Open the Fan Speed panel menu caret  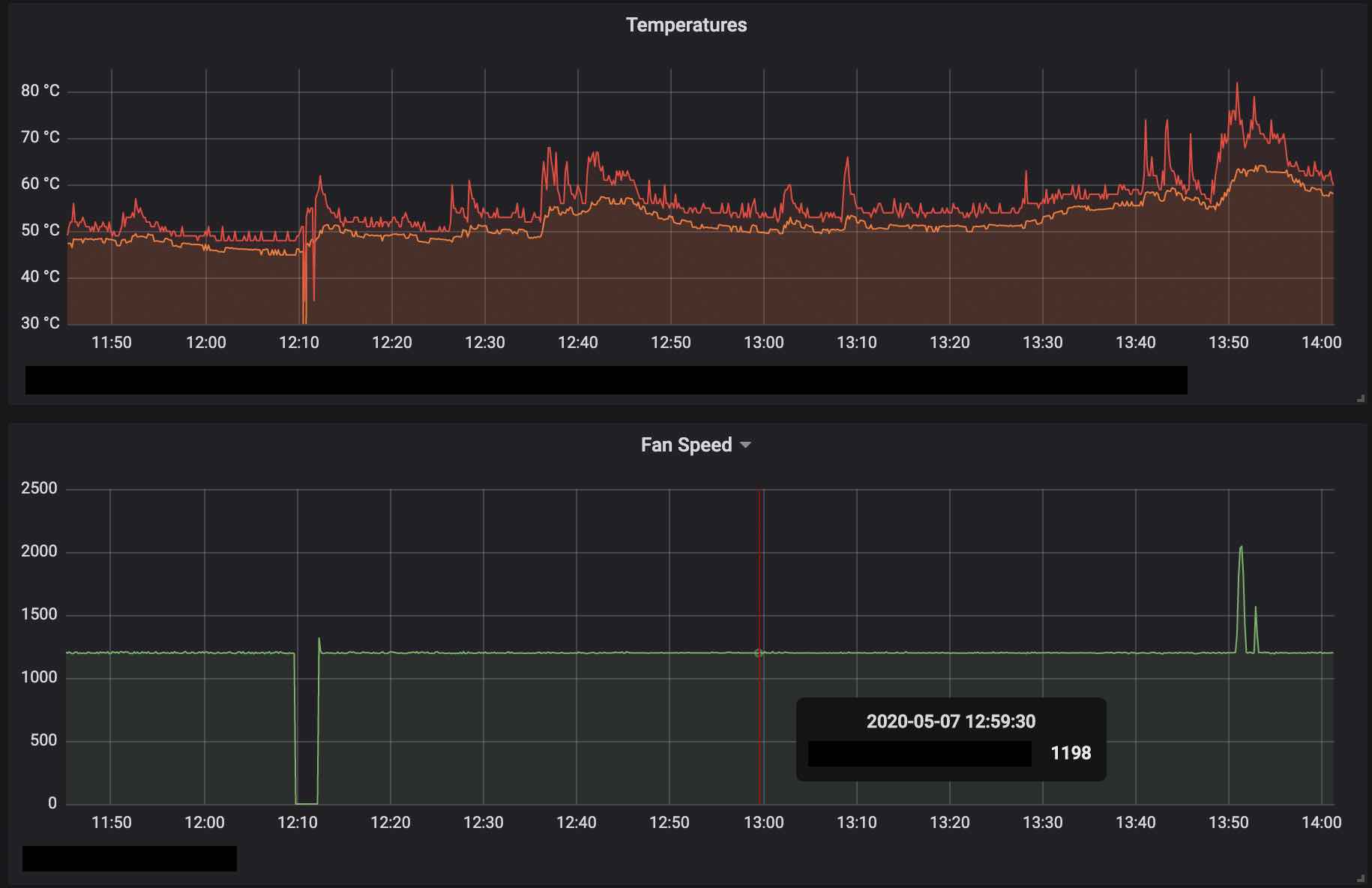click(745, 445)
